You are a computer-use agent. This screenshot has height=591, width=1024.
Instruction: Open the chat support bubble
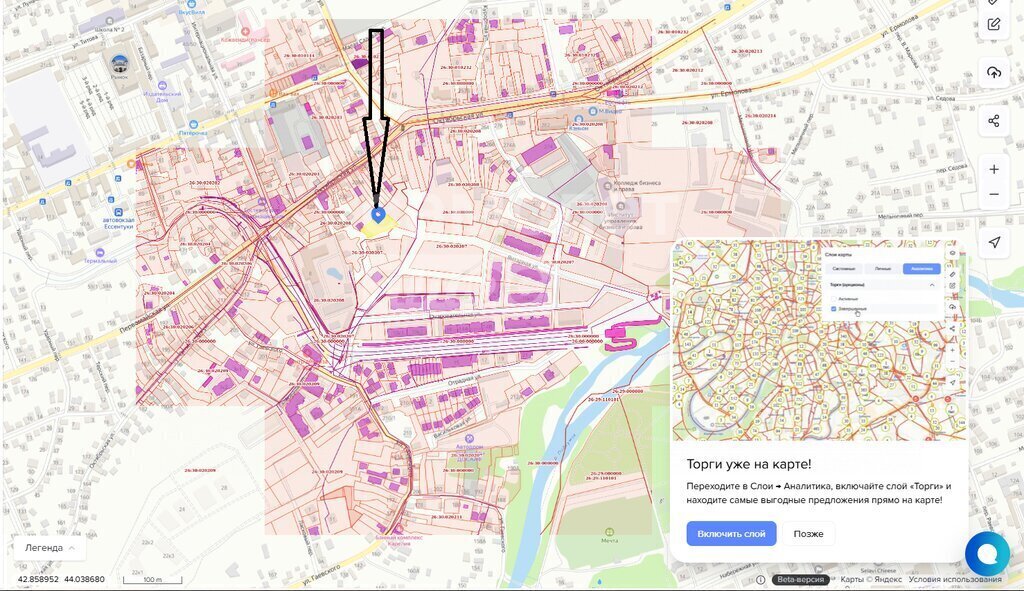(x=987, y=554)
